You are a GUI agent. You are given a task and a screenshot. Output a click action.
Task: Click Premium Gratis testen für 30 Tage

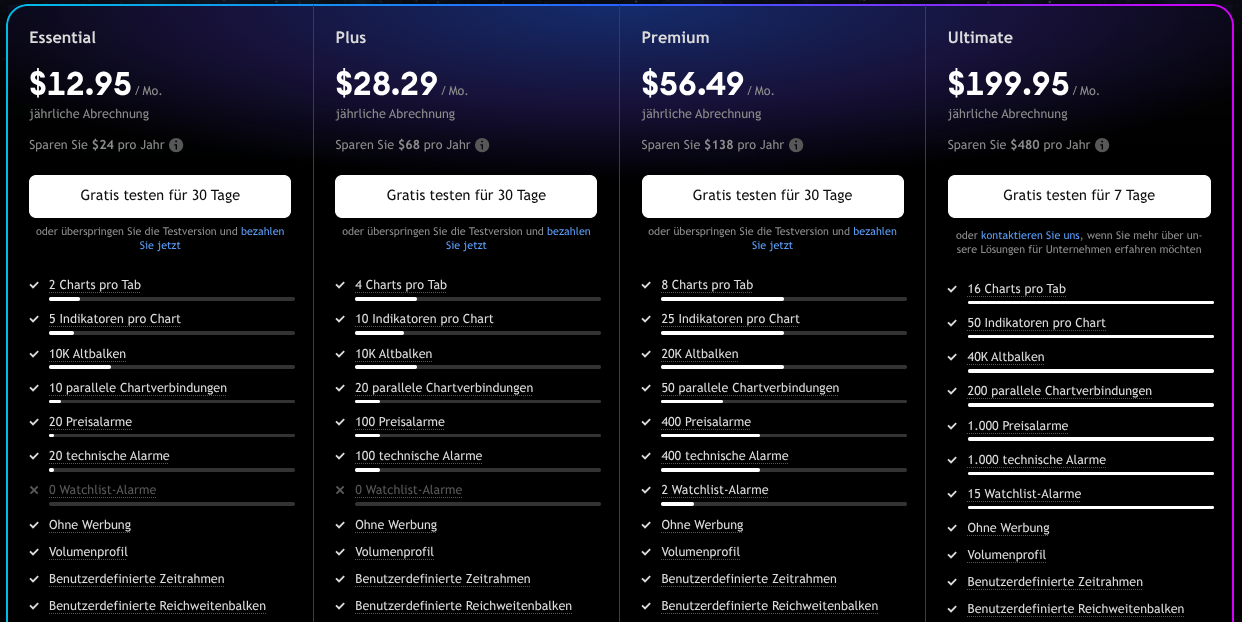tap(772, 196)
